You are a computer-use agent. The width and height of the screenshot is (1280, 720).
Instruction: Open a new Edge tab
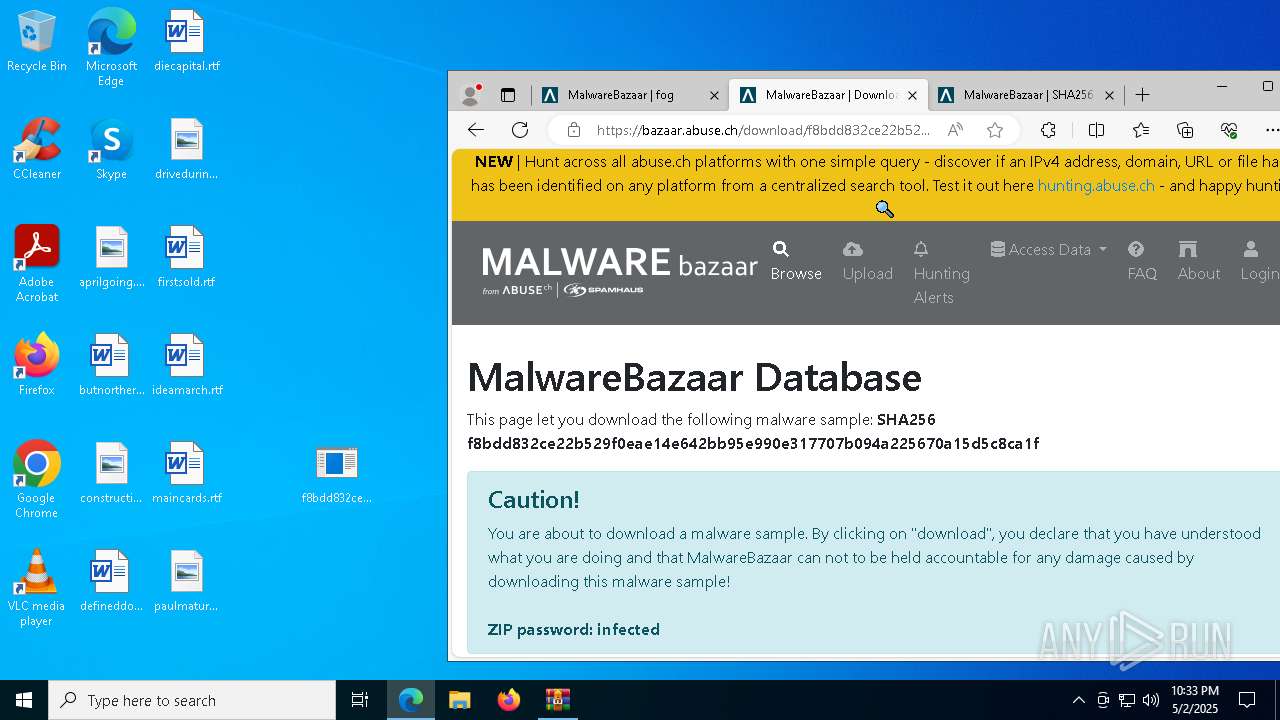click(x=1143, y=95)
